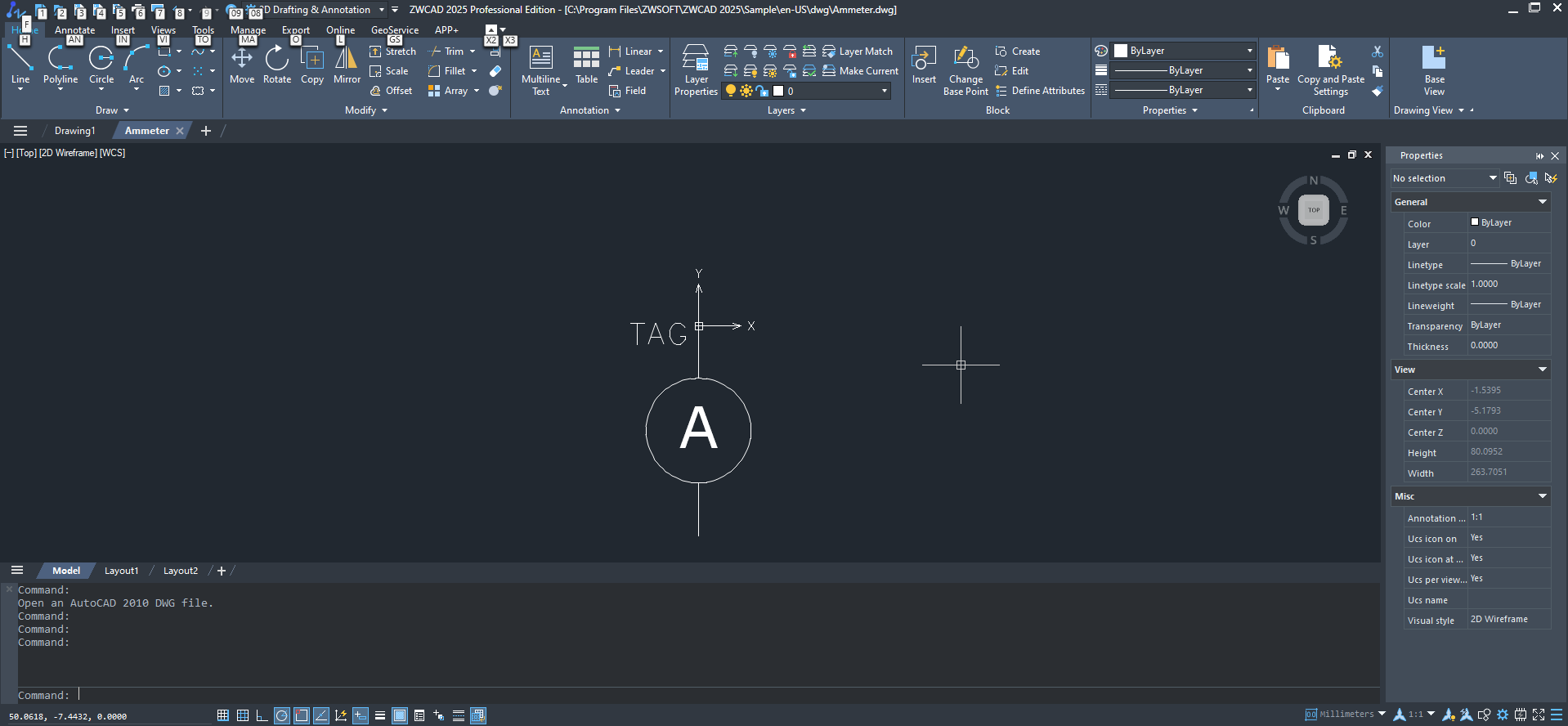
Task: Click the Edit block button
Action: 1012,71
